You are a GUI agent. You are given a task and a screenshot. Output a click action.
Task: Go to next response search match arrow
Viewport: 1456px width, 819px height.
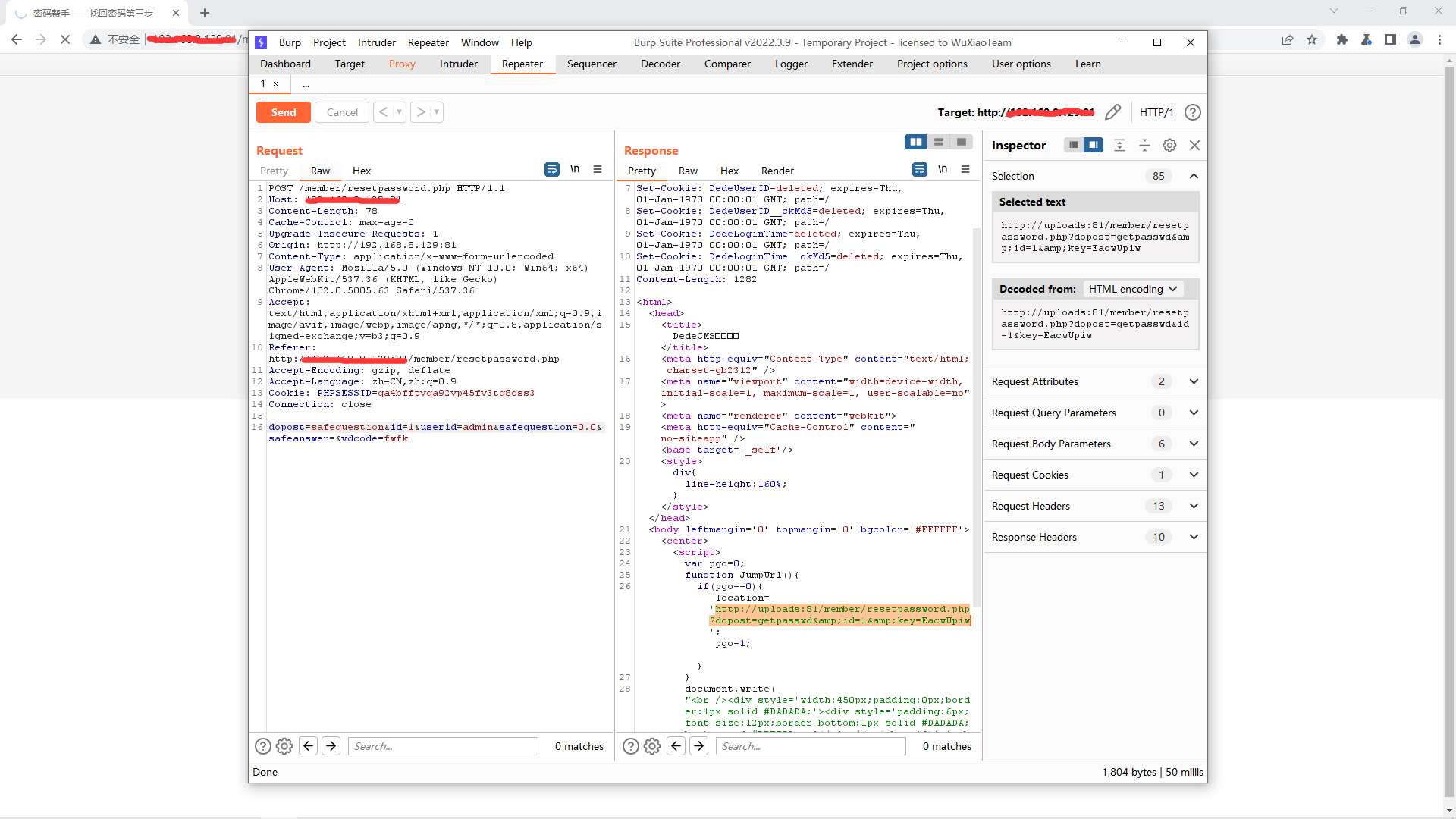(698, 746)
